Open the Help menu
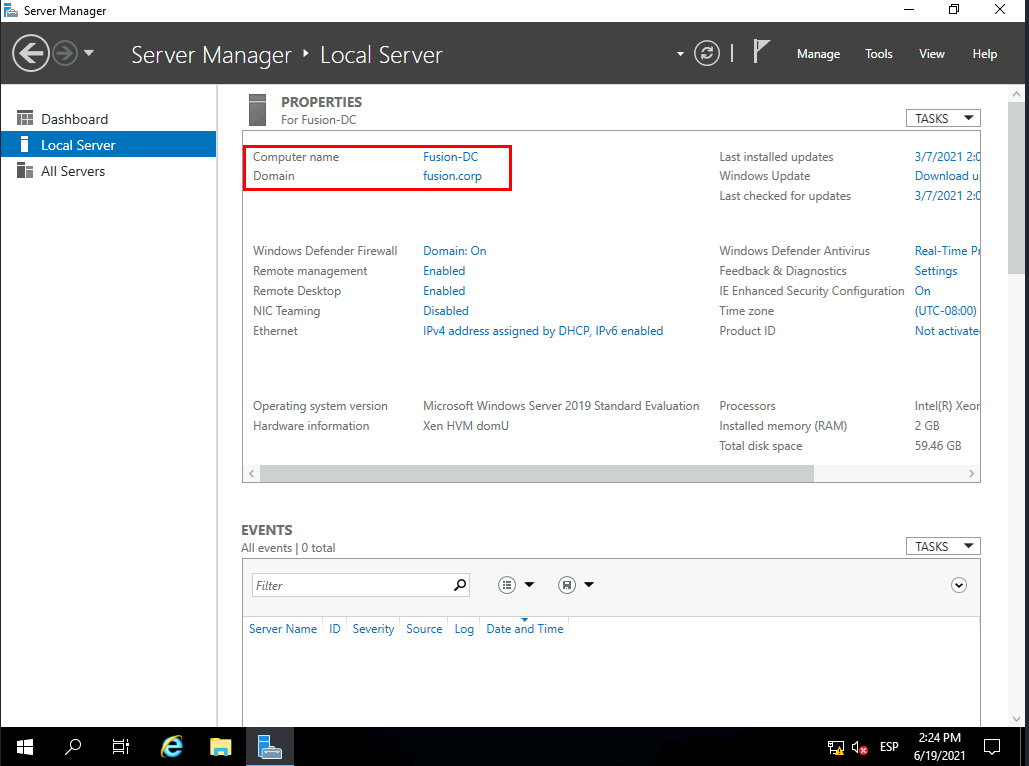Image resolution: width=1029 pixels, height=766 pixels. pyautogui.click(x=984, y=54)
